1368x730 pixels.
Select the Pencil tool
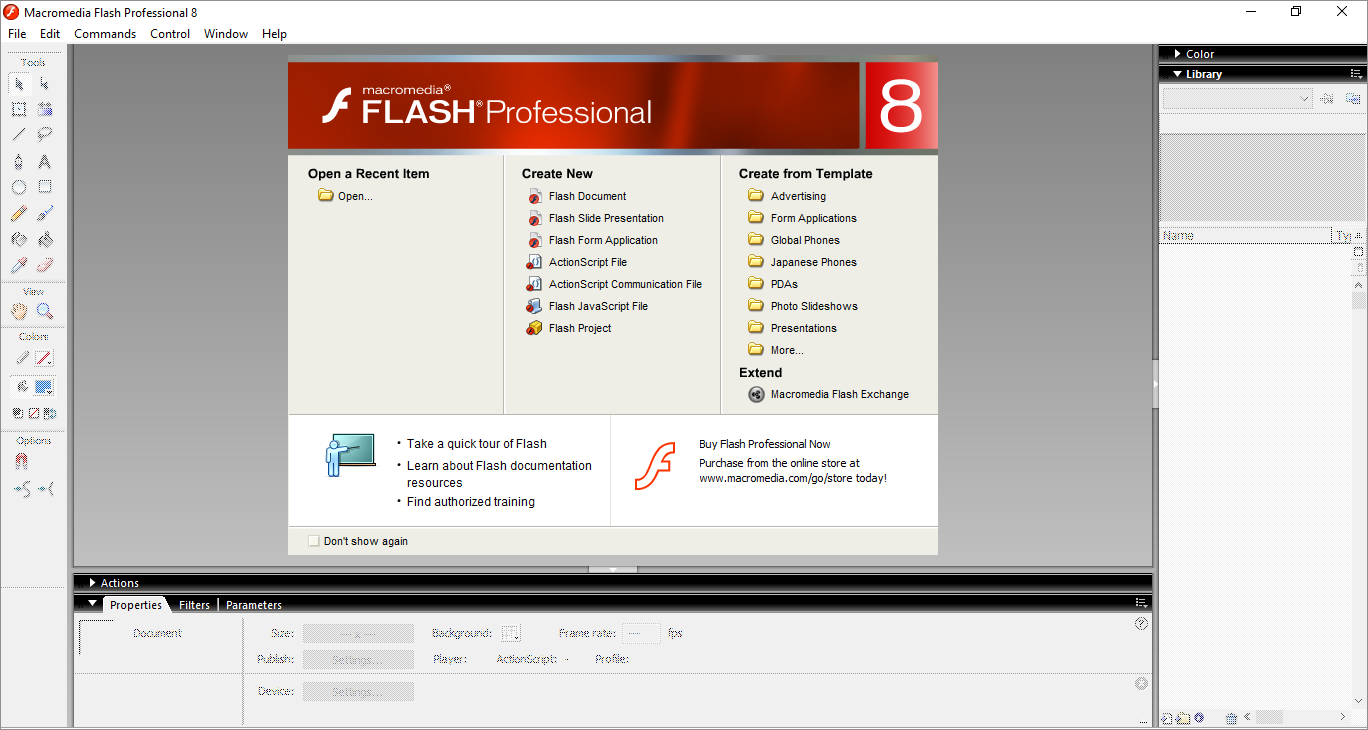click(x=19, y=213)
